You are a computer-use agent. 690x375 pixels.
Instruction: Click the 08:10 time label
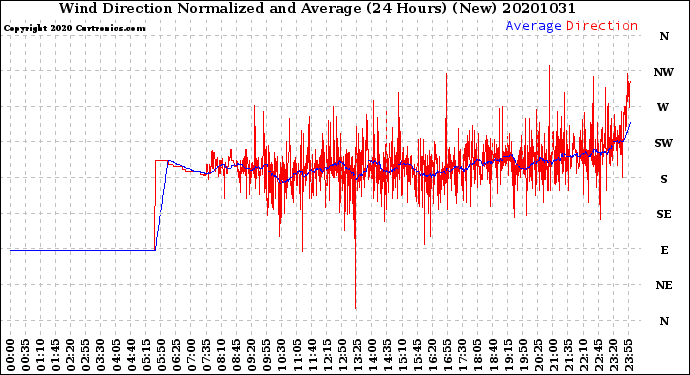[221, 355]
